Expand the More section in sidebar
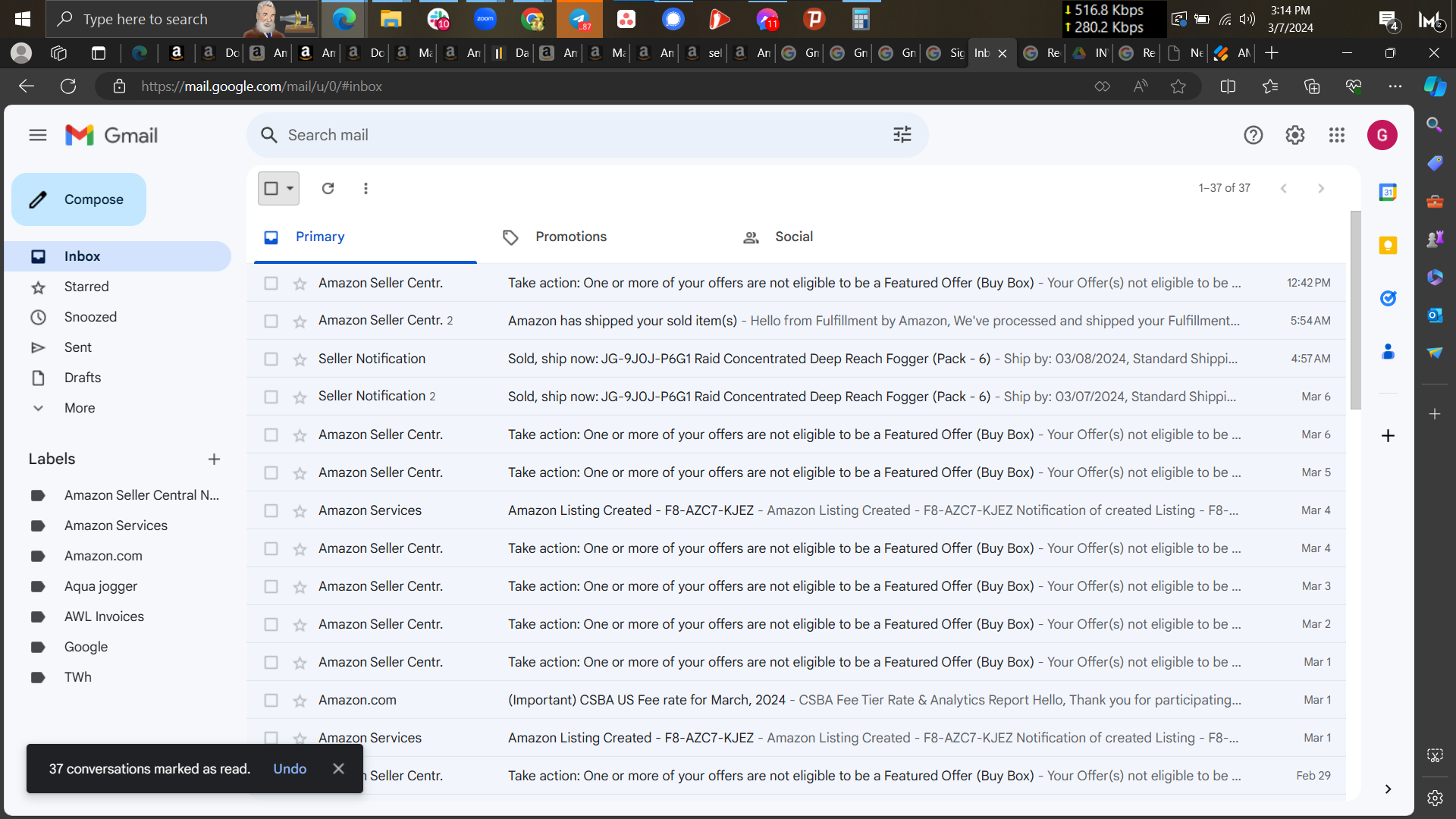 80,408
